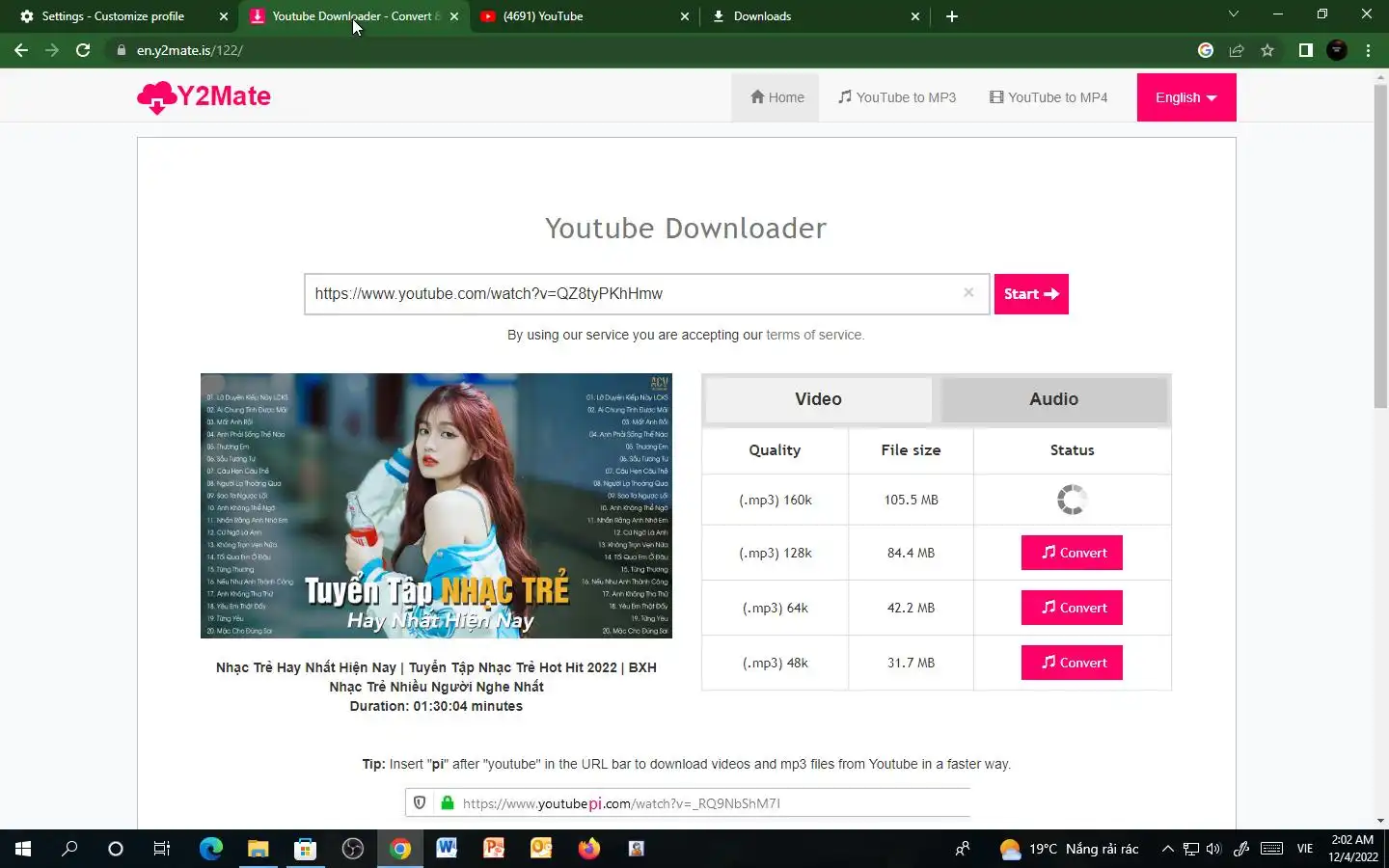1389x868 pixels.
Task: Open Firefox from taskbar
Action: click(x=588, y=849)
